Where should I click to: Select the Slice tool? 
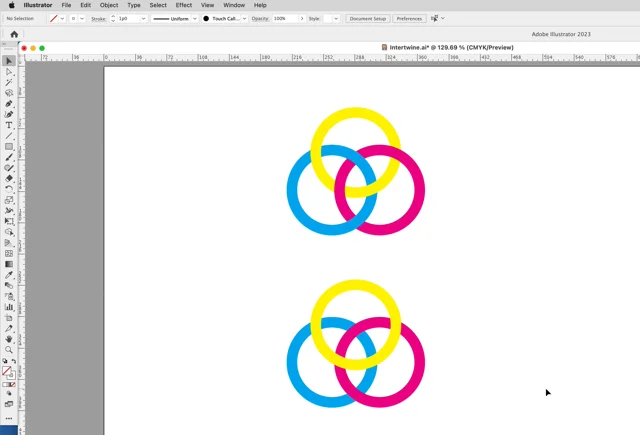click(9, 328)
